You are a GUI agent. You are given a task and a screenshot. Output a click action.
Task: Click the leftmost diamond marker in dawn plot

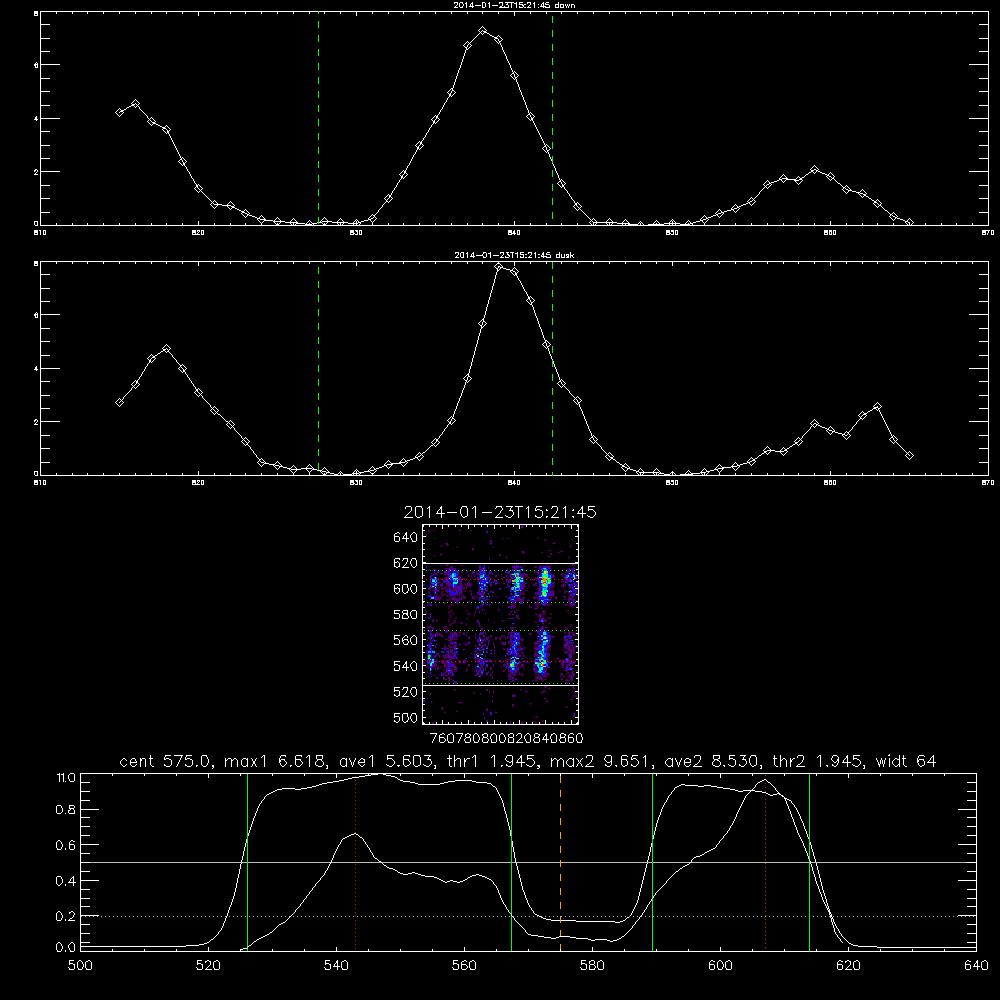tap(119, 112)
